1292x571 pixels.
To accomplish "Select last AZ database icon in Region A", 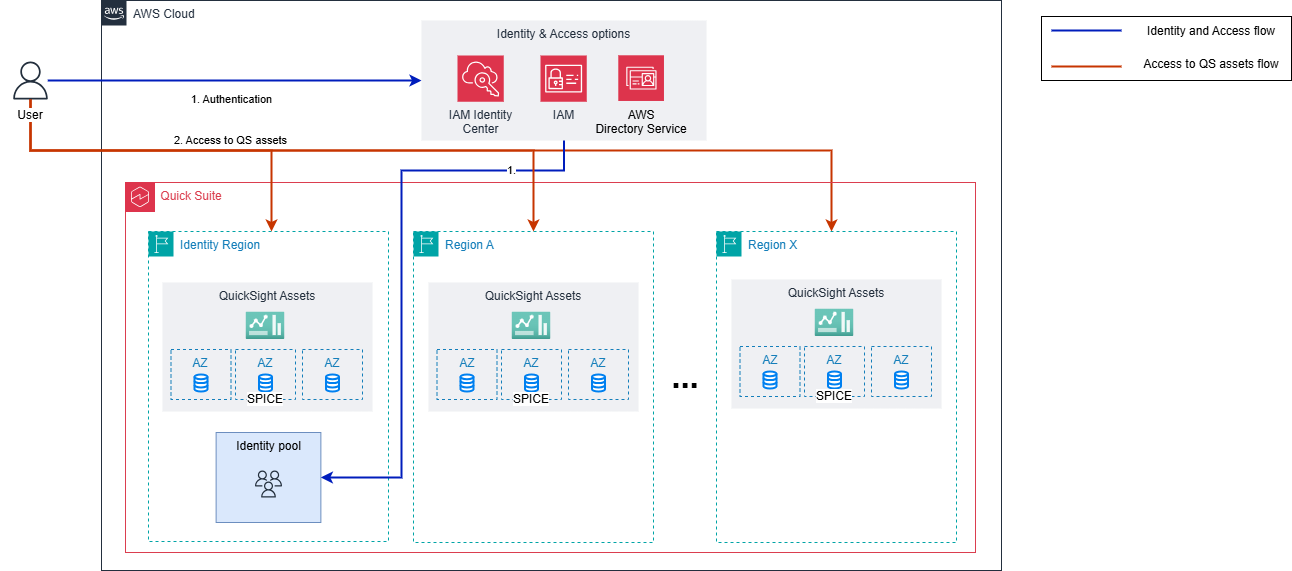I will click(x=598, y=383).
